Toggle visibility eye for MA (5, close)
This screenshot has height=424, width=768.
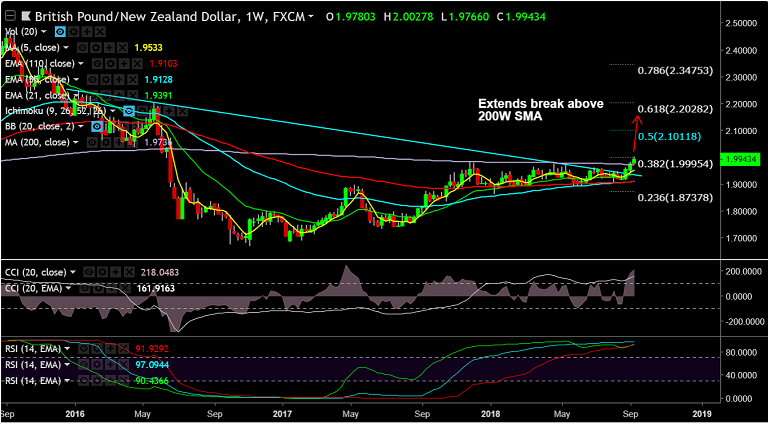(82, 48)
